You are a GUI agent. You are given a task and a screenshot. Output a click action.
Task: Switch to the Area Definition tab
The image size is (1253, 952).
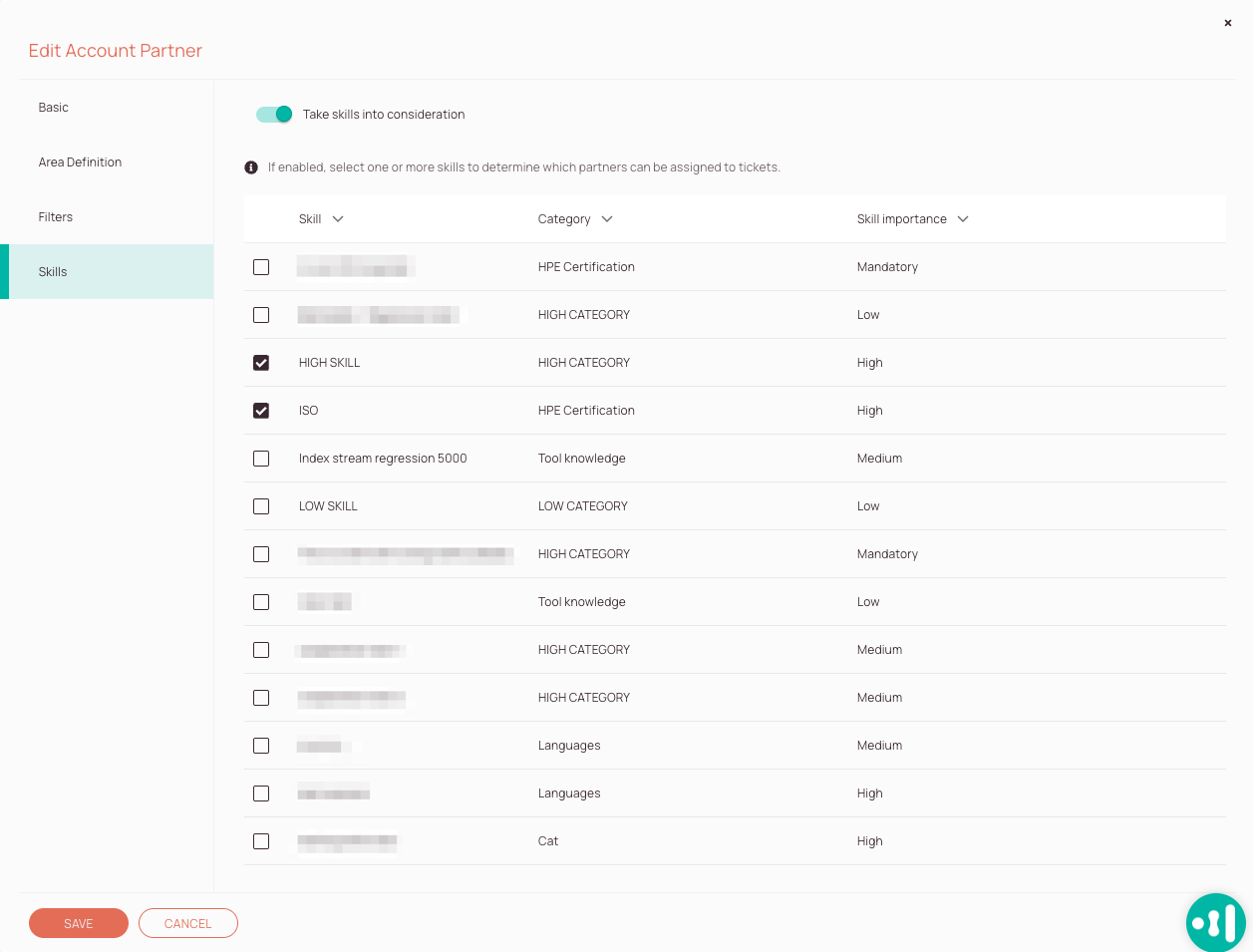[80, 161]
